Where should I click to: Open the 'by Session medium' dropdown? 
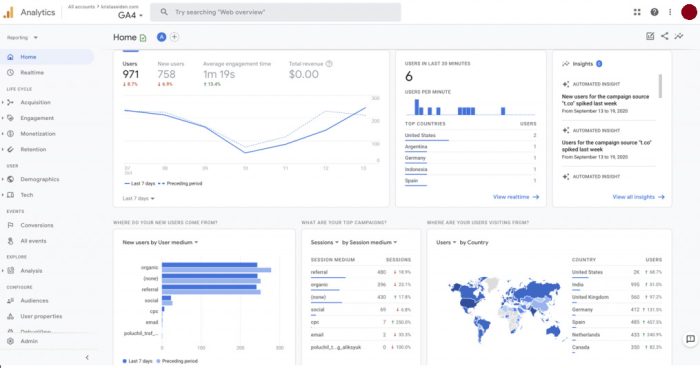(370, 243)
